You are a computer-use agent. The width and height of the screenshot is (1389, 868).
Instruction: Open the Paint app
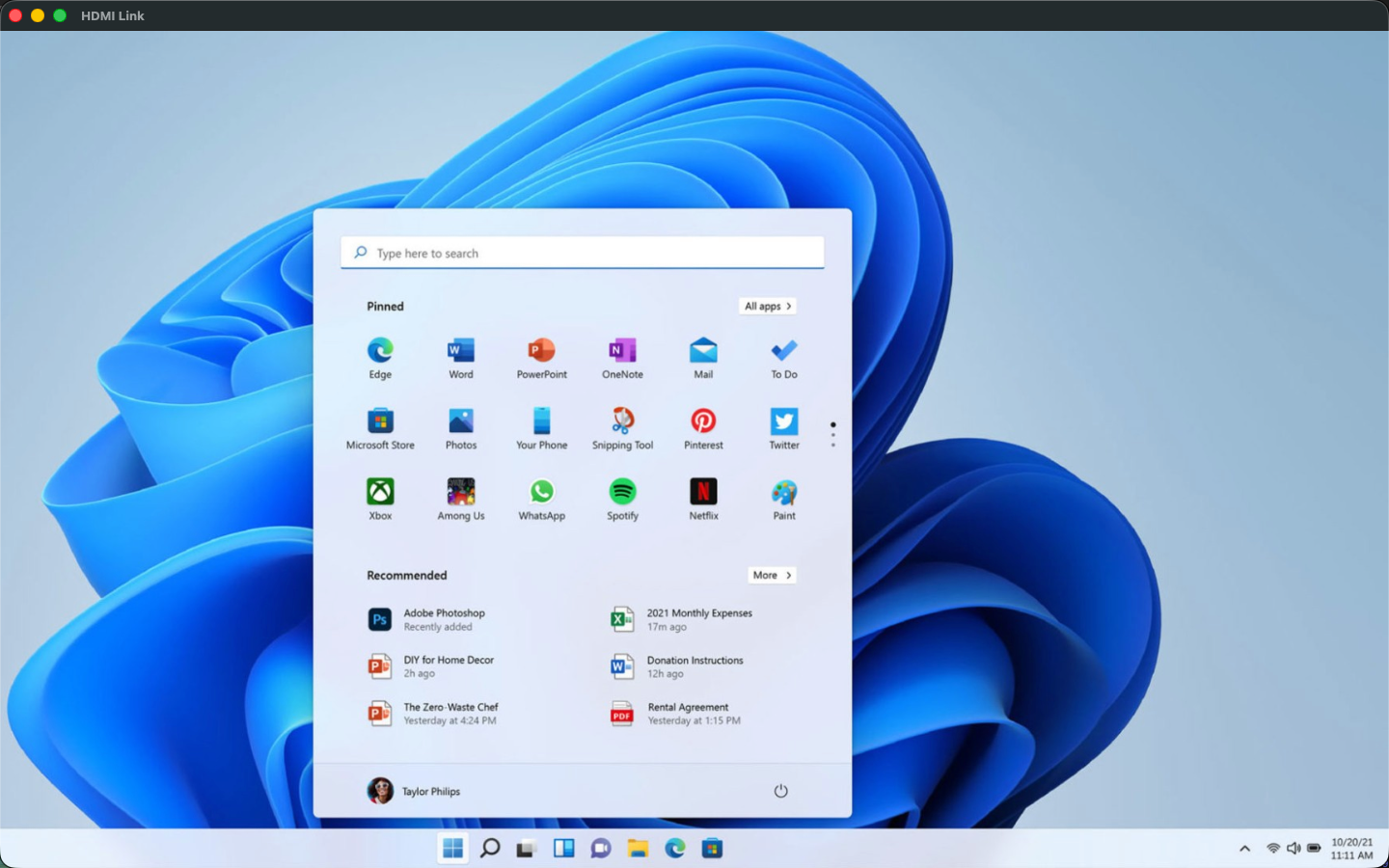point(784,500)
